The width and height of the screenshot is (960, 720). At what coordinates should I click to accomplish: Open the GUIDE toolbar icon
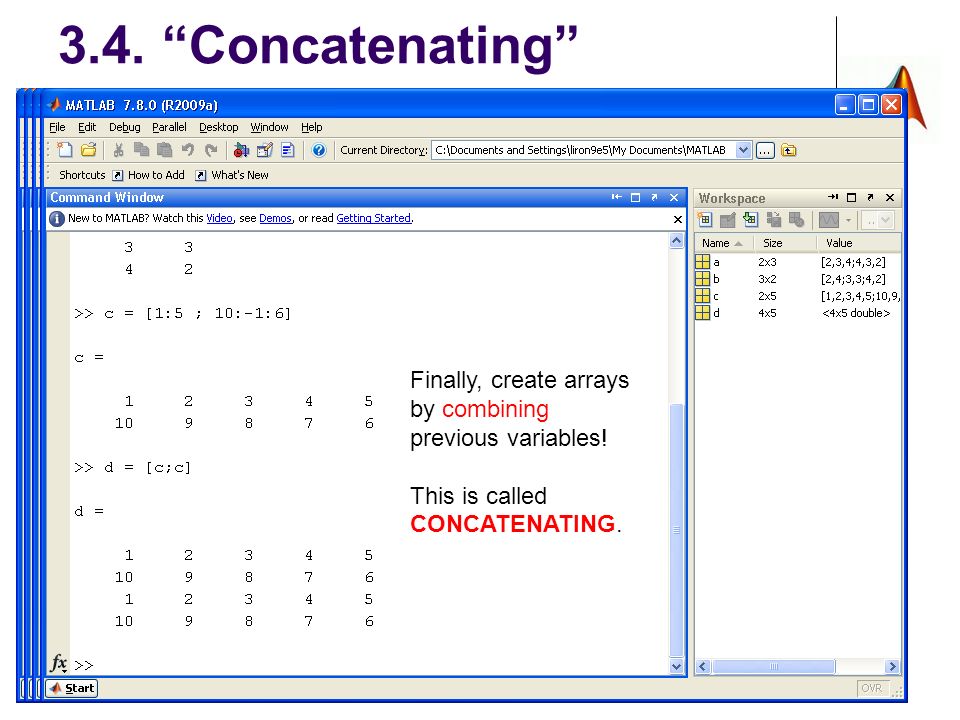point(264,150)
